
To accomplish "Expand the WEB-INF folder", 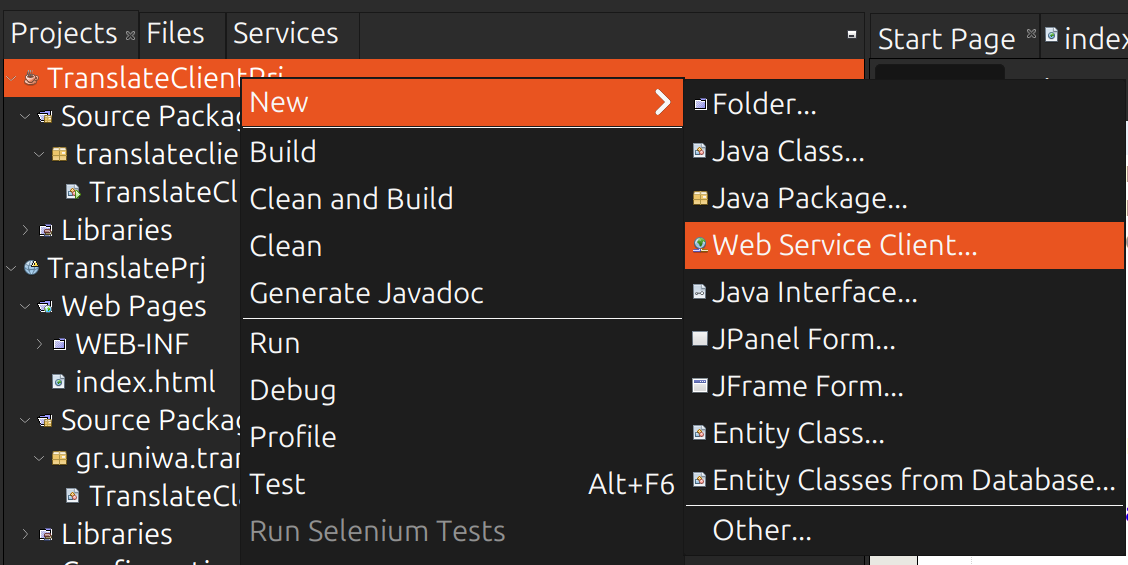I will (40, 345).
